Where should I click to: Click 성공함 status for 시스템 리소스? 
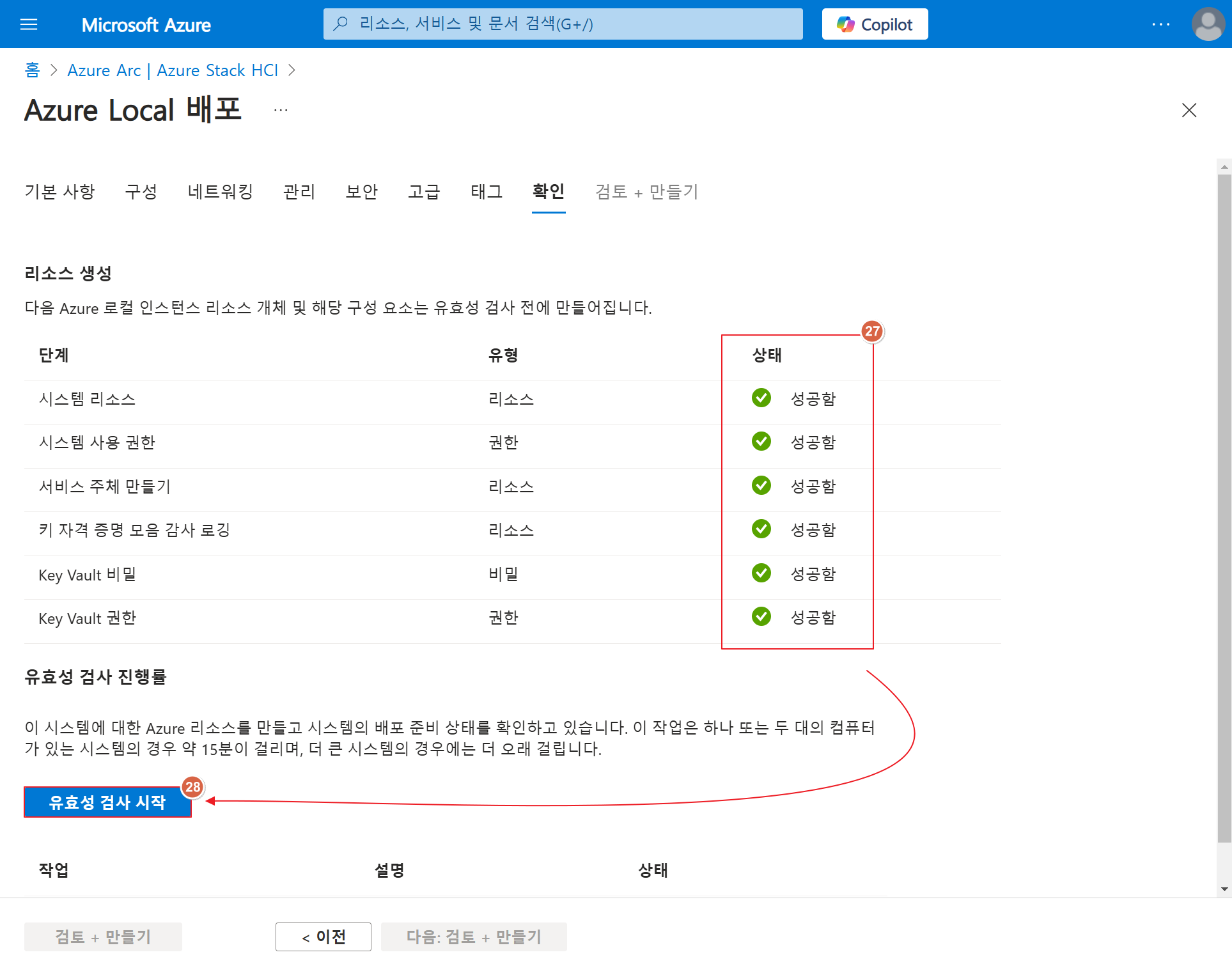coord(813,399)
